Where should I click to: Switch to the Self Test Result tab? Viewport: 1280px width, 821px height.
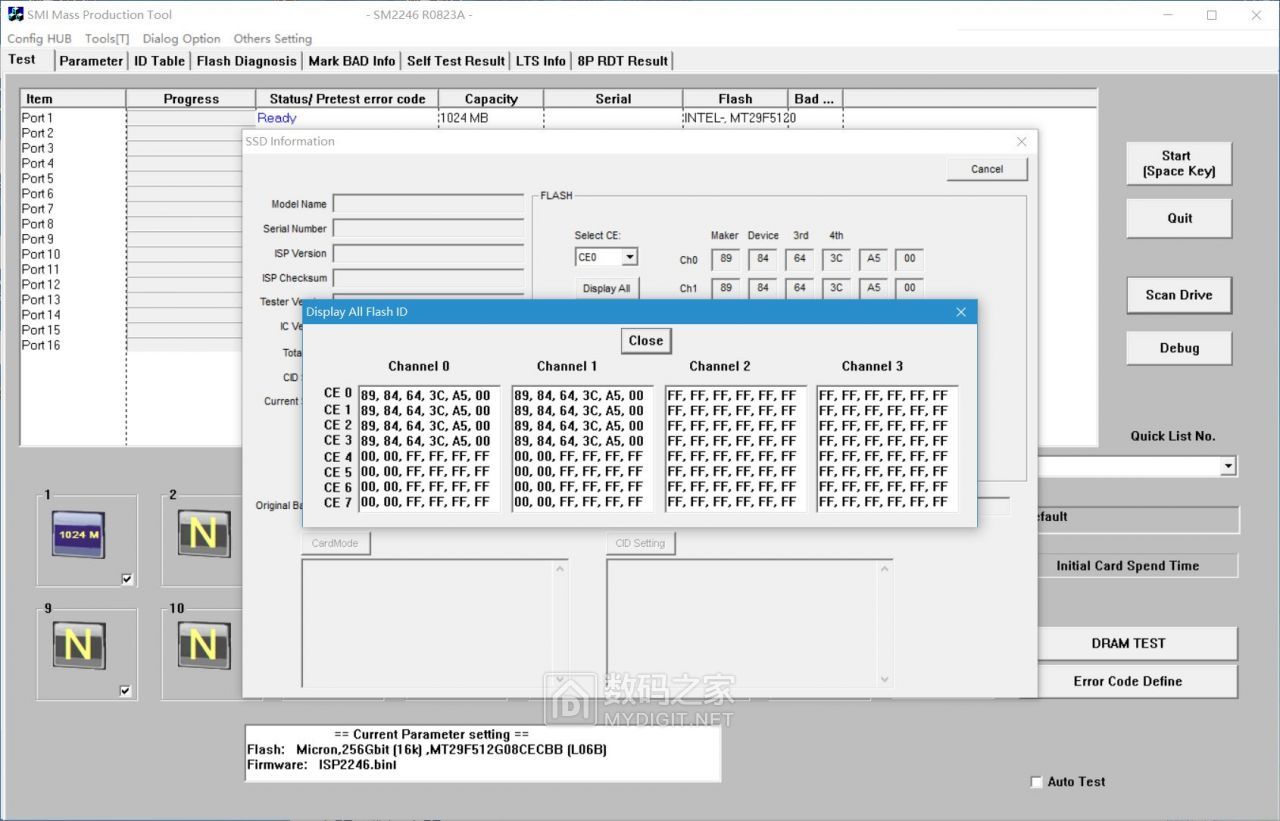(x=456, y=61)
